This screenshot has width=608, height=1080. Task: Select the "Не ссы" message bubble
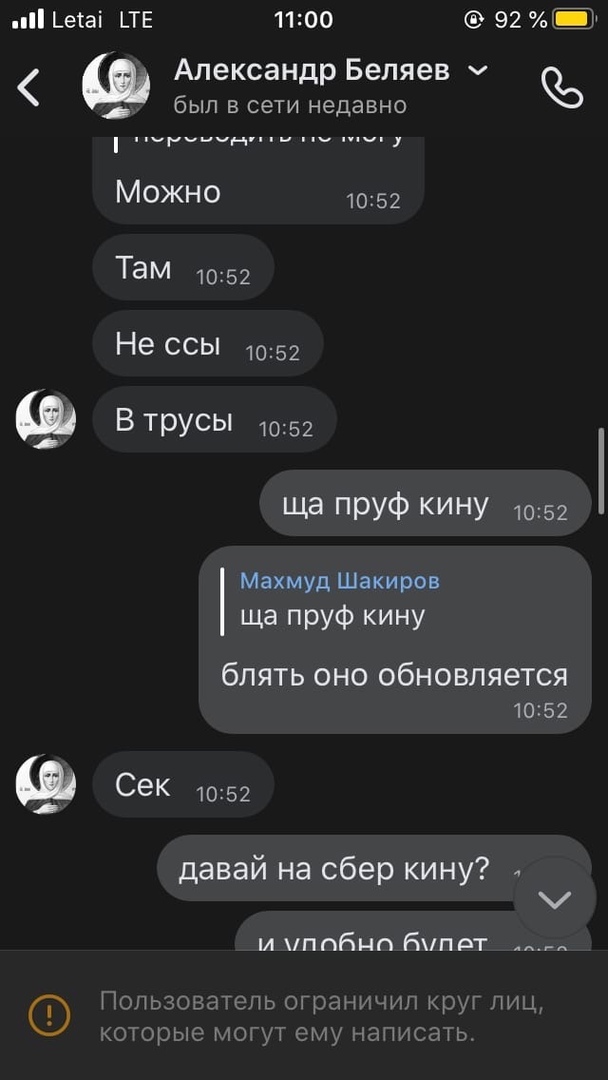coord(207,343)
